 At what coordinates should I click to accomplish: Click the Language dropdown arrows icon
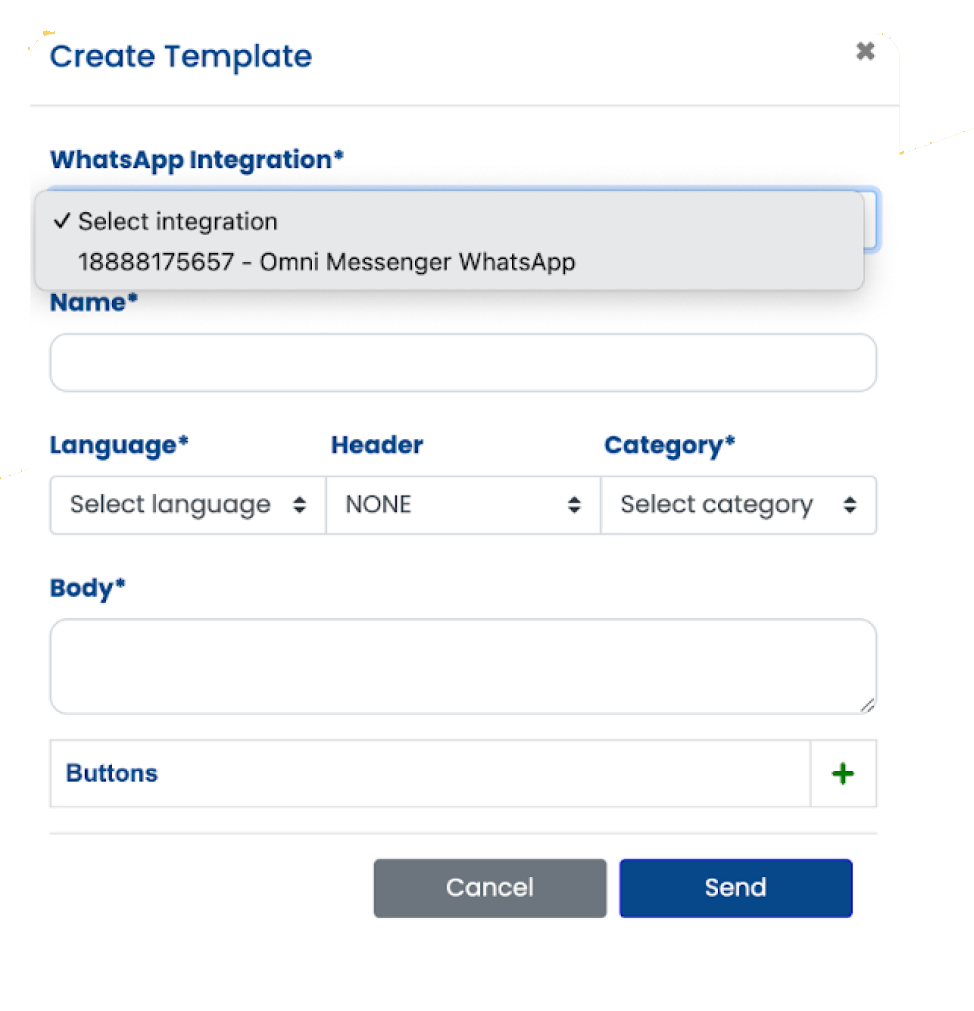click(299, 505)
